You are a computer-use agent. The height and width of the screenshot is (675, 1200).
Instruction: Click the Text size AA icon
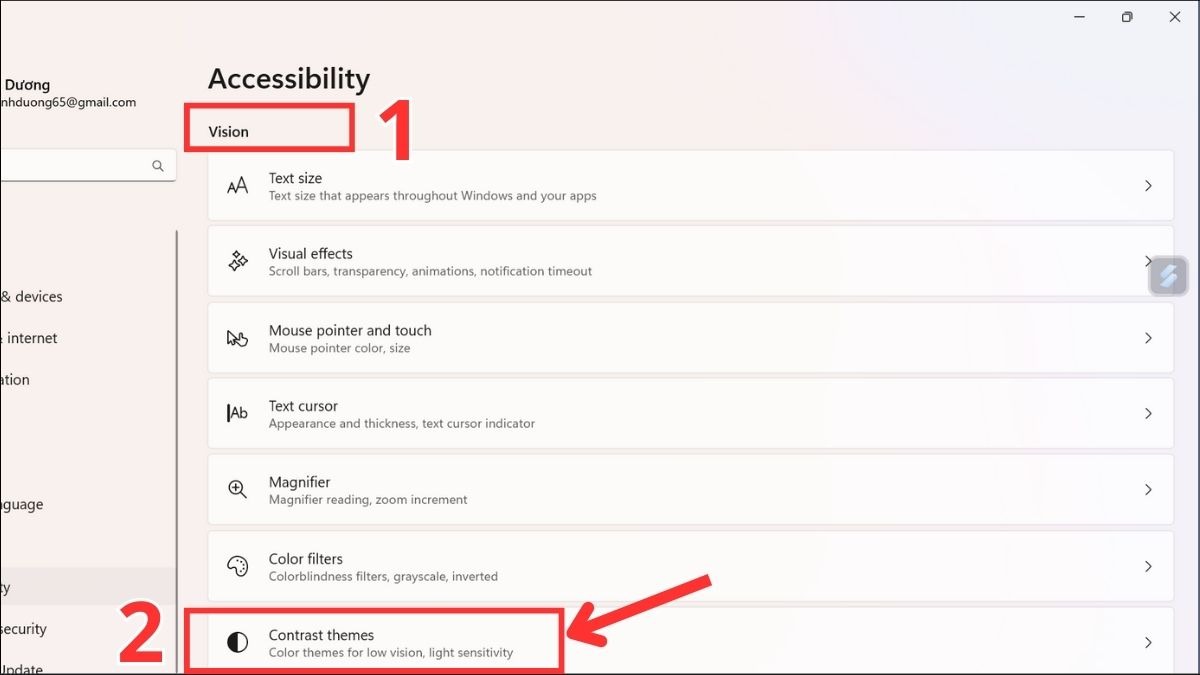click(x=237, y=186)
